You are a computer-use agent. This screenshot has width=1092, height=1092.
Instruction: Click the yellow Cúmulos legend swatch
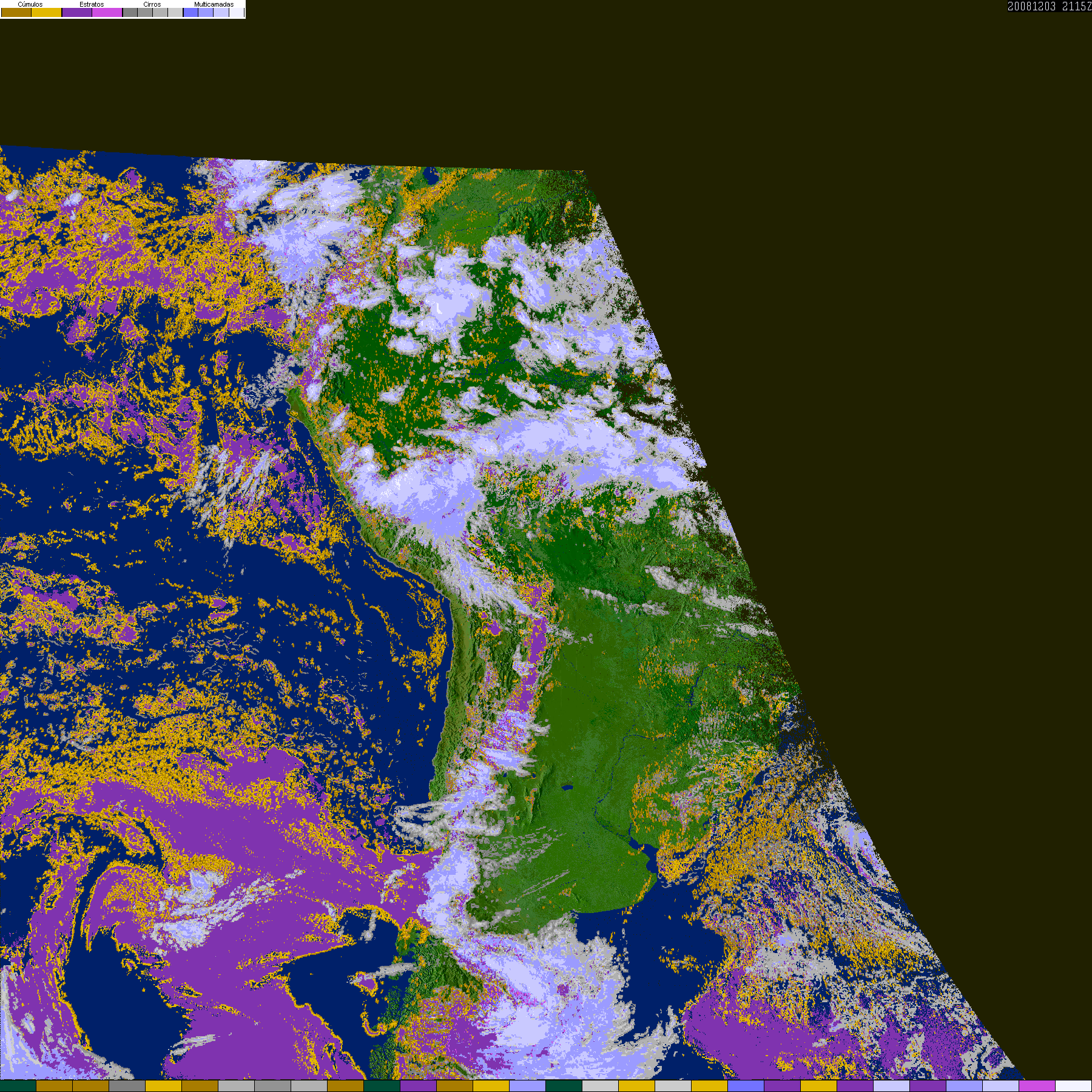(x=47, y=12)
